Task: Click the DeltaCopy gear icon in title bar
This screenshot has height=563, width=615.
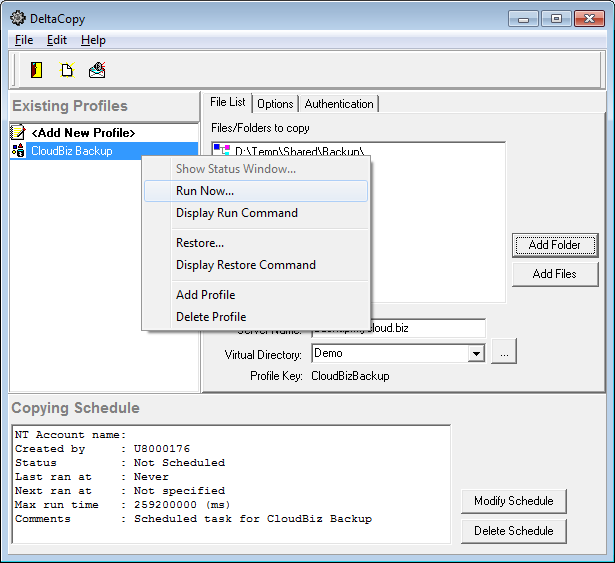Action: 17,17
